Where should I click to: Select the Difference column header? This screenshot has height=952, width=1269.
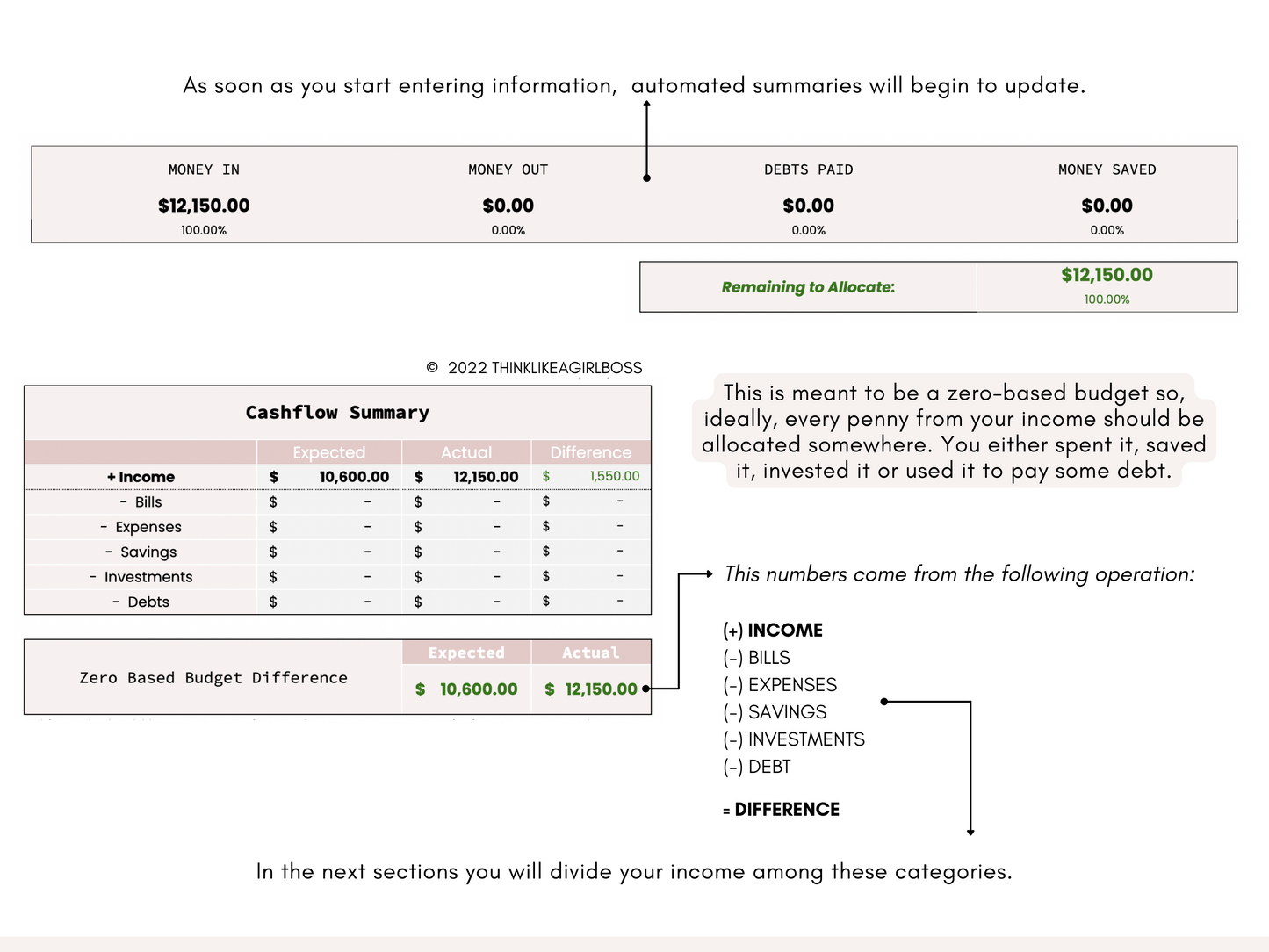pos(590,451)
